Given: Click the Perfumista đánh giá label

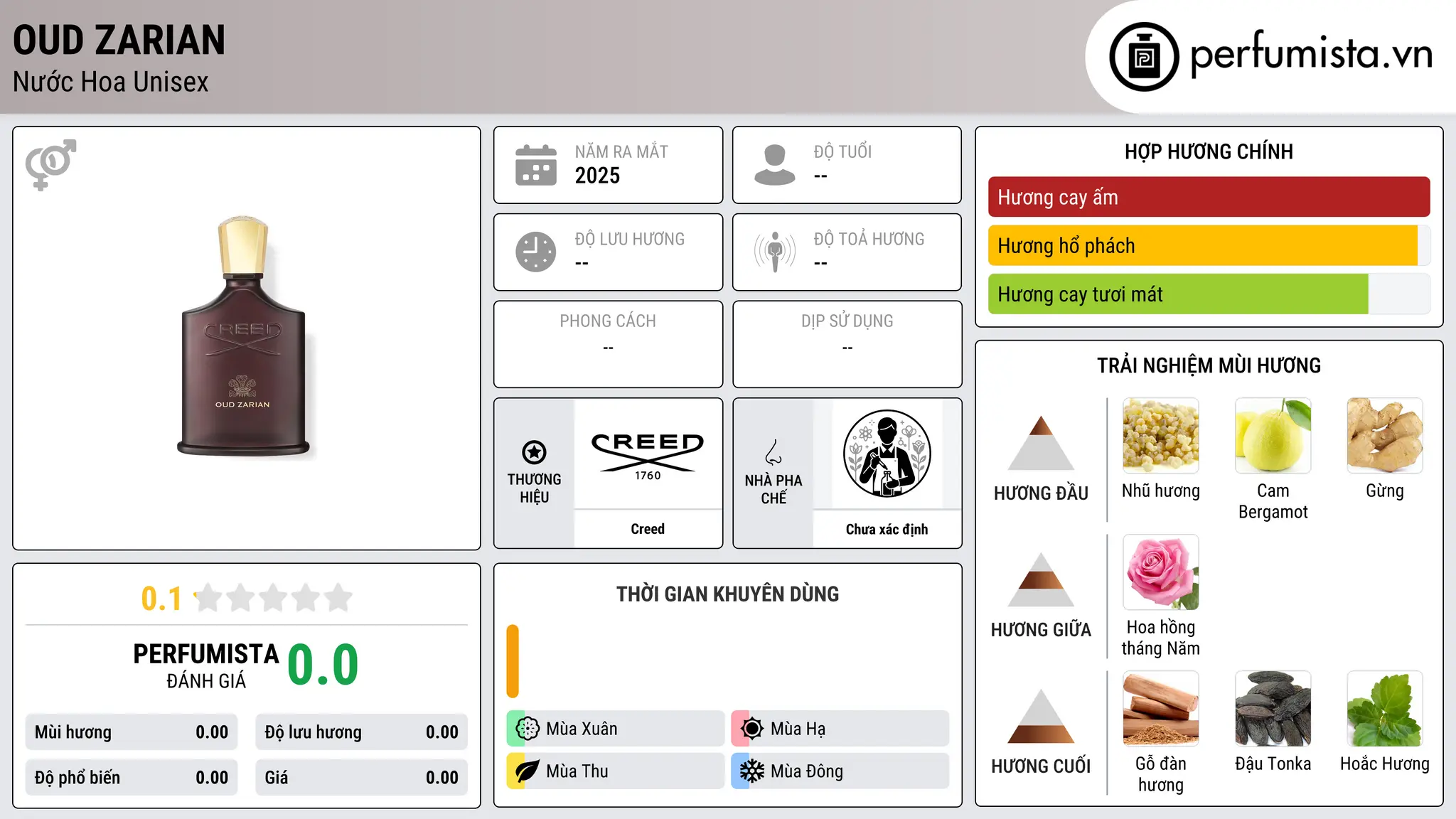Looking at the screenshot, I should pyautogui.click(x=206, y=665).
